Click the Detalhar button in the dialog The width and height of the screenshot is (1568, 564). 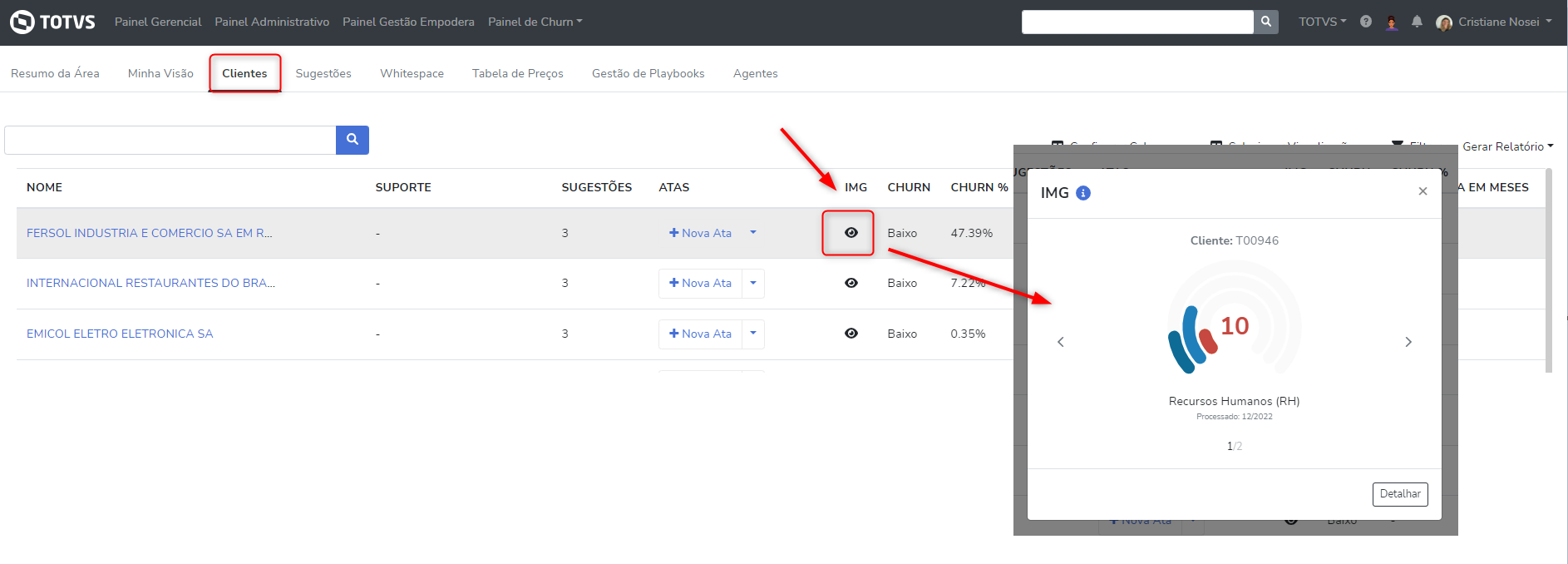coord(1400,494)
